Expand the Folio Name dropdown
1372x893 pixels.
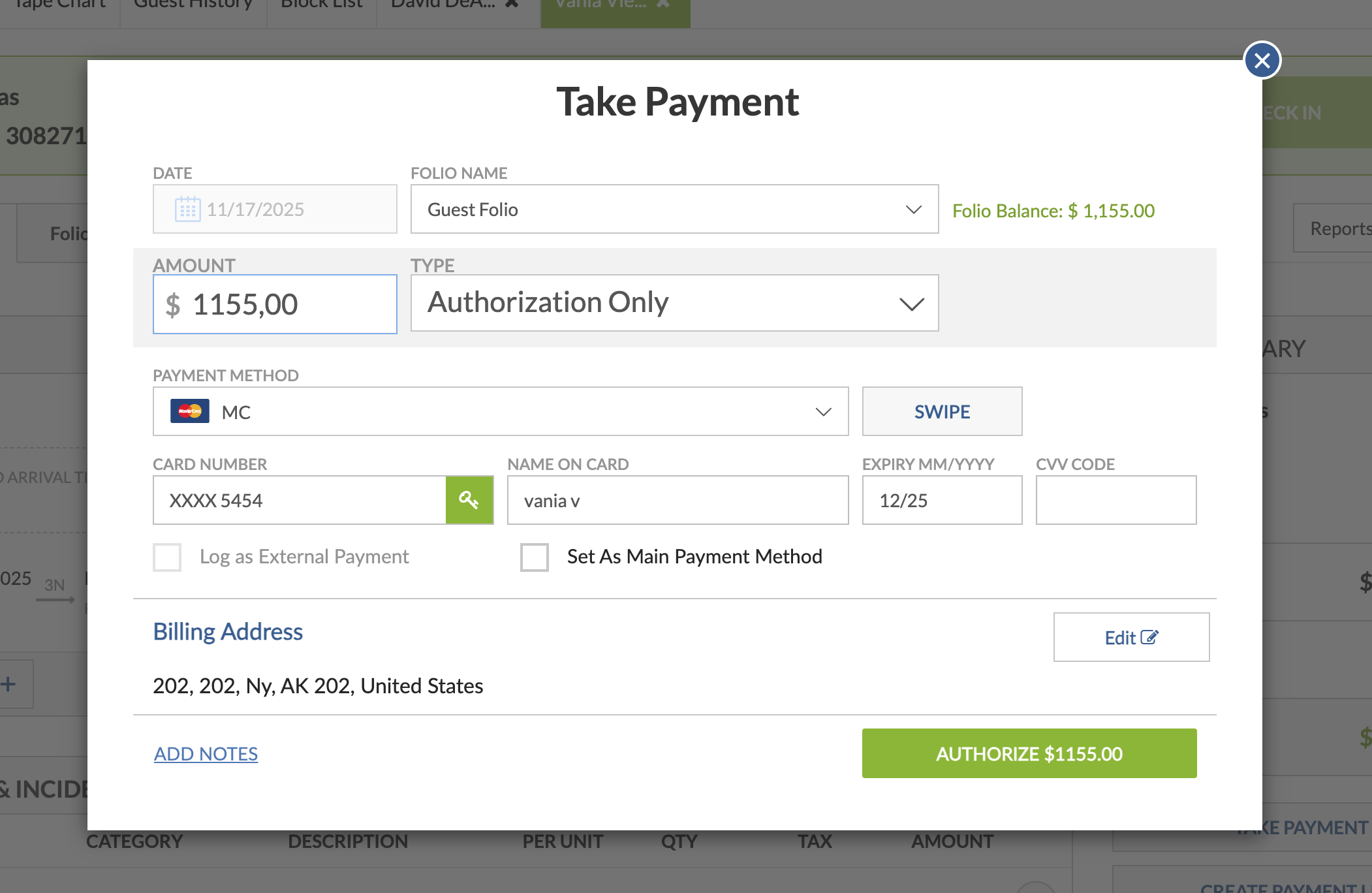click(674, 210)
